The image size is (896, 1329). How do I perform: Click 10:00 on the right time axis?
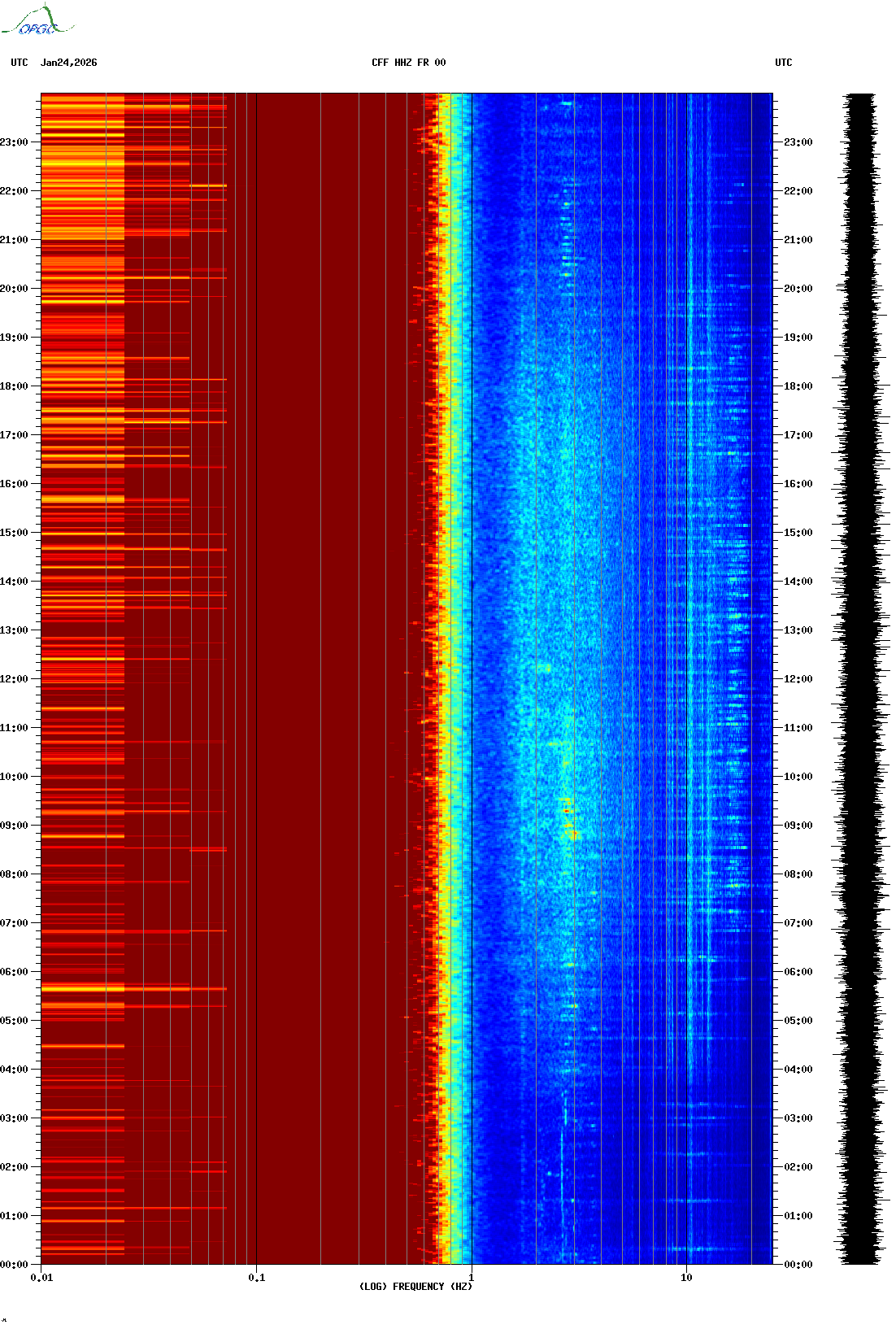click(x=798, y=777)
